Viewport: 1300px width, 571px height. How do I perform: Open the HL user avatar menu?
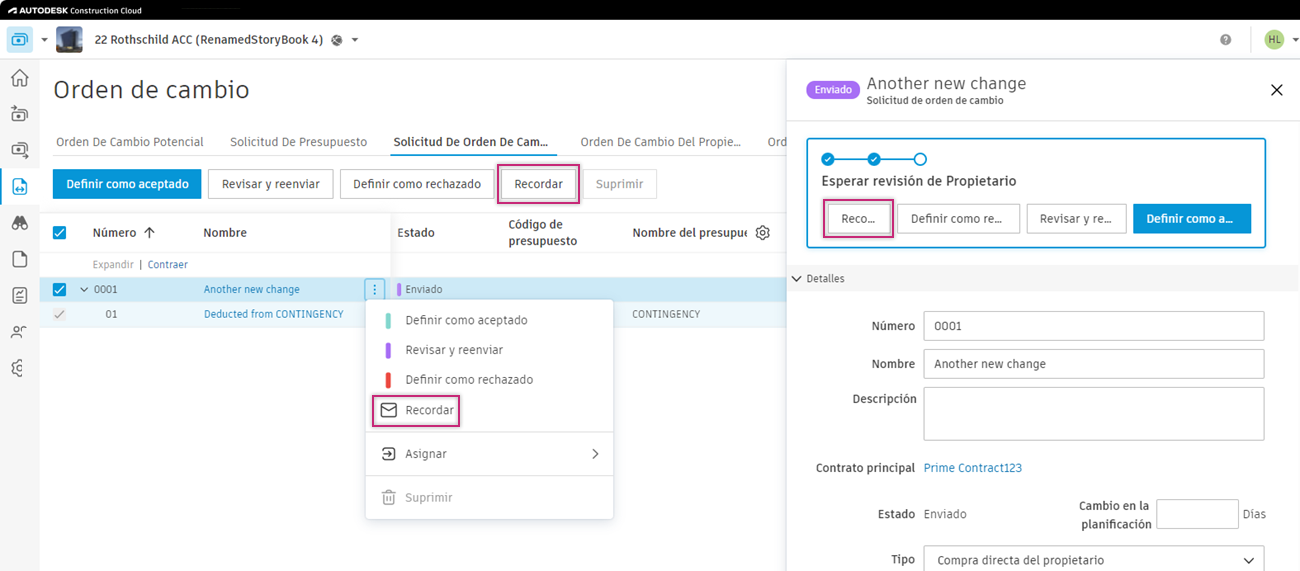click(1274, 40)
